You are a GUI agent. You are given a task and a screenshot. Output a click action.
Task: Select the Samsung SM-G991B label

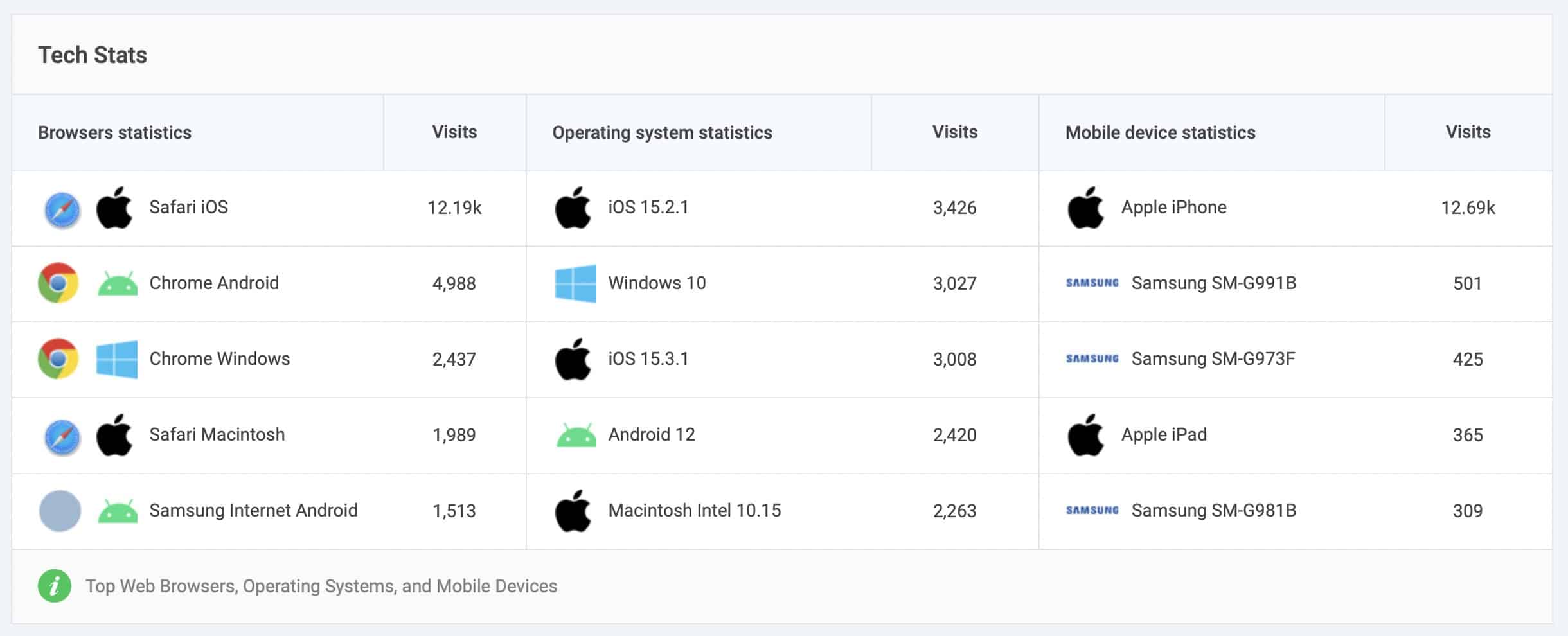tap(1214, 283)
